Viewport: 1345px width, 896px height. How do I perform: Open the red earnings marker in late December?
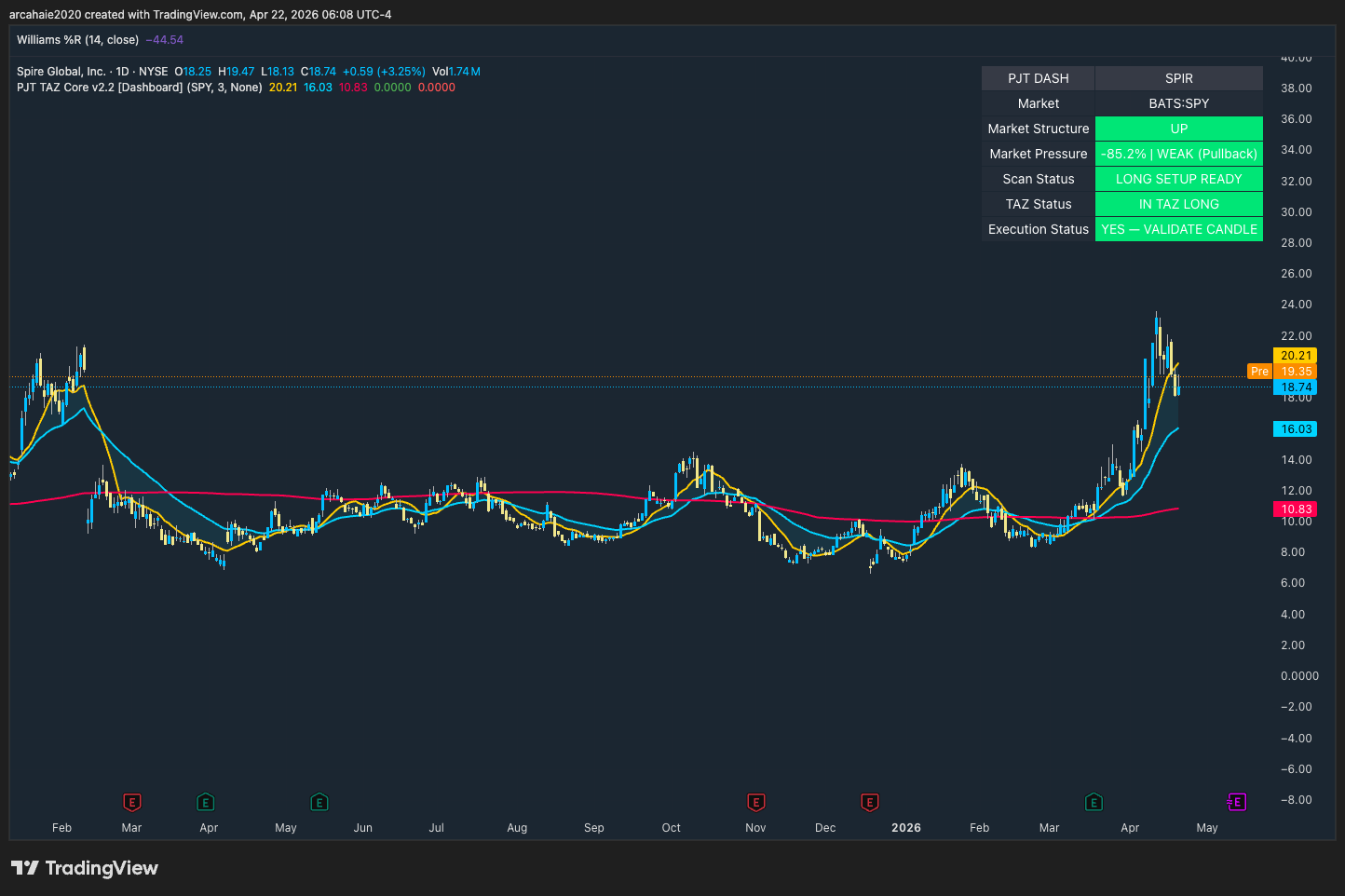(870, 802)
